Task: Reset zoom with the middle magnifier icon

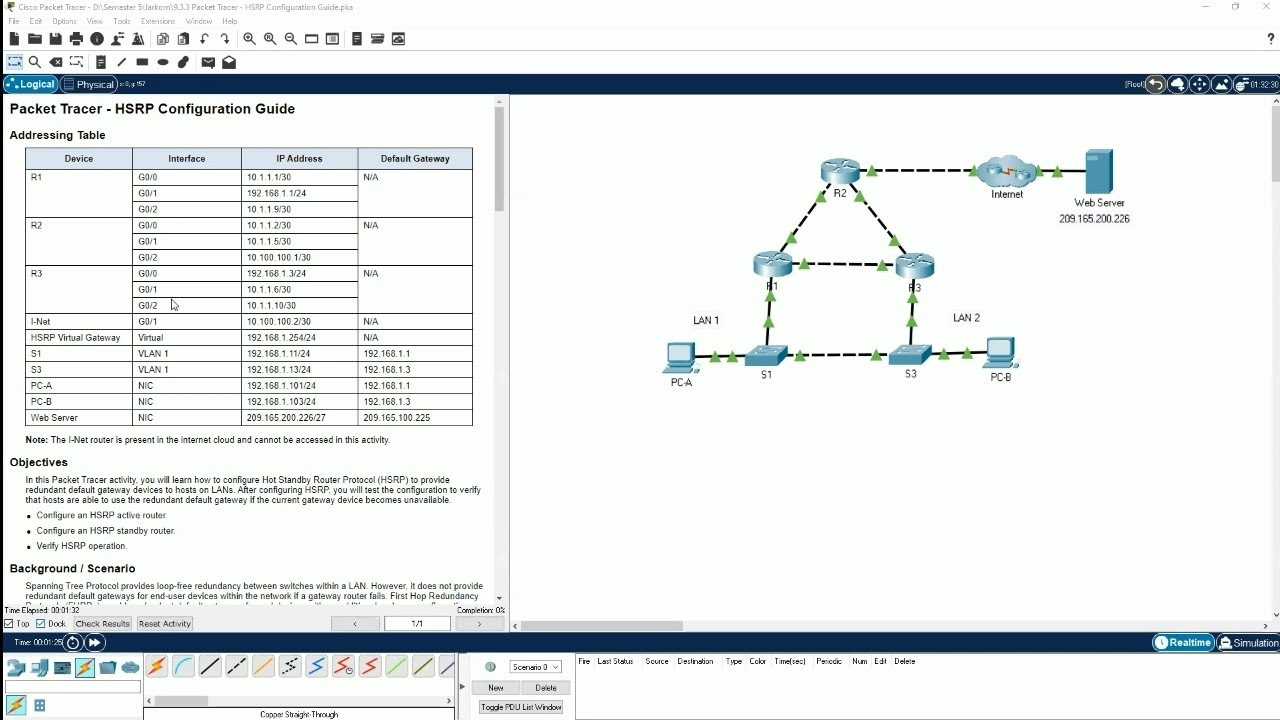Action: point(270,39)
